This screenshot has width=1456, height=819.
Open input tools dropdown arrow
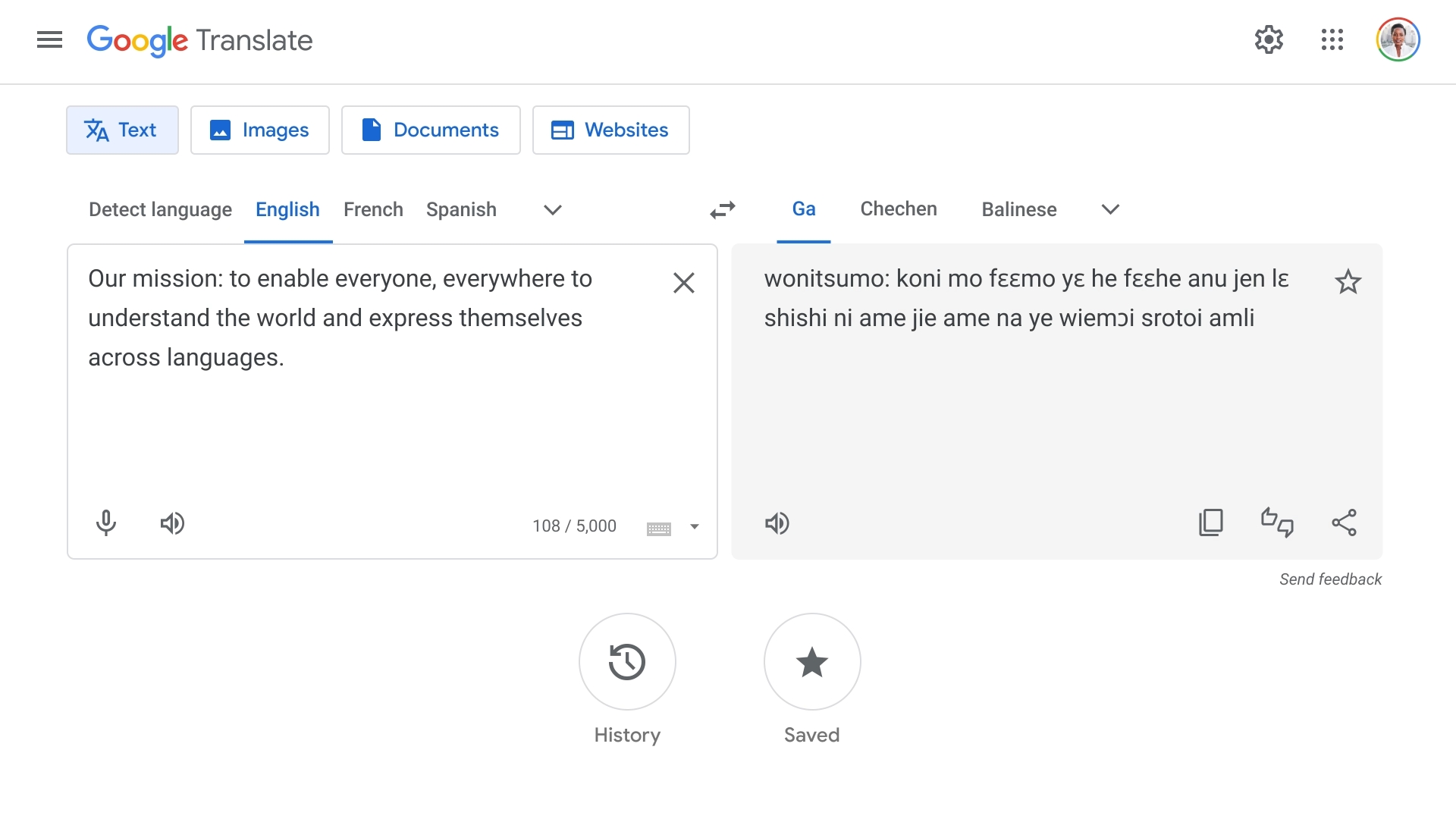(694, 526)
